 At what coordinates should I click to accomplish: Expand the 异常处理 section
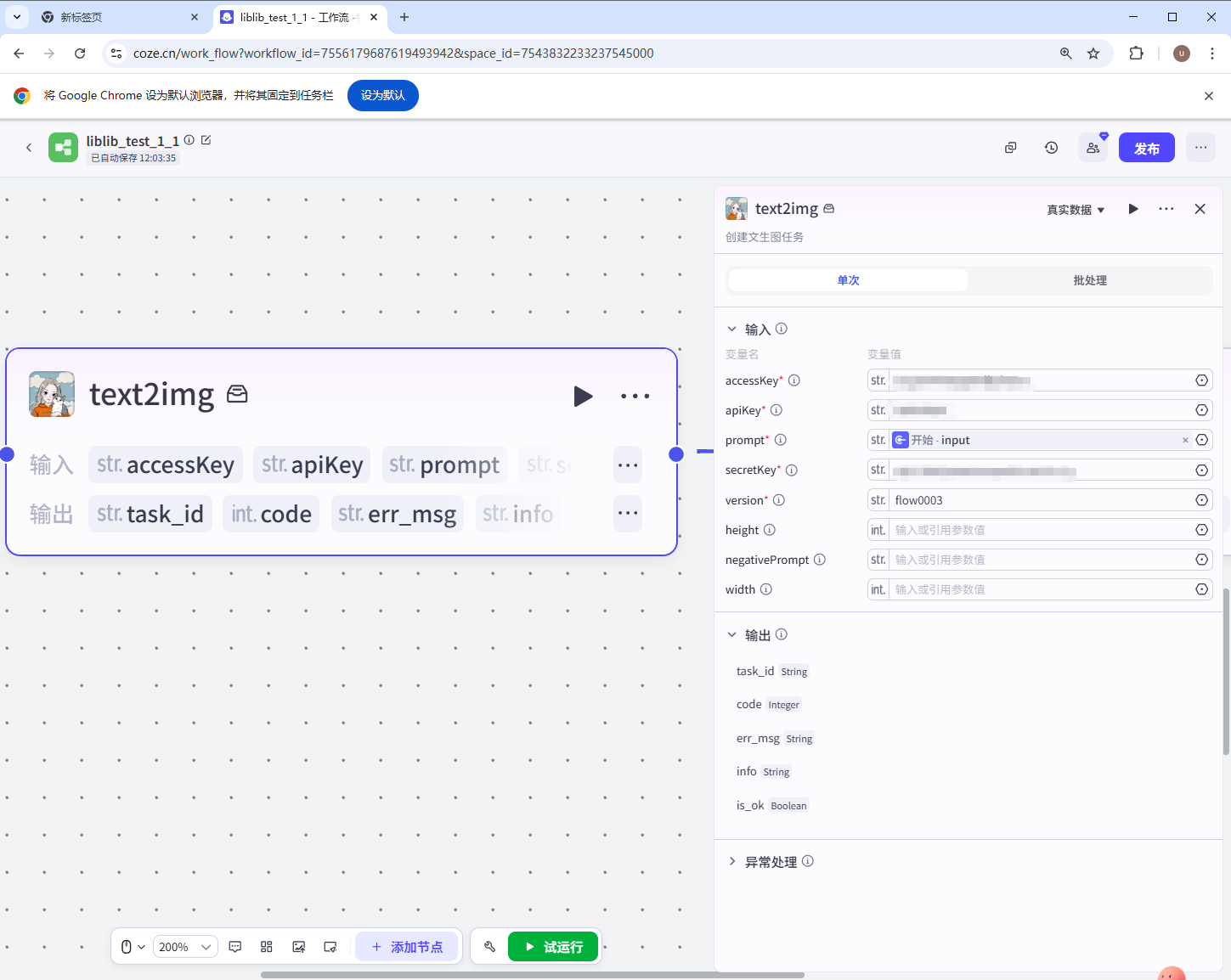[x=732, y=861]
